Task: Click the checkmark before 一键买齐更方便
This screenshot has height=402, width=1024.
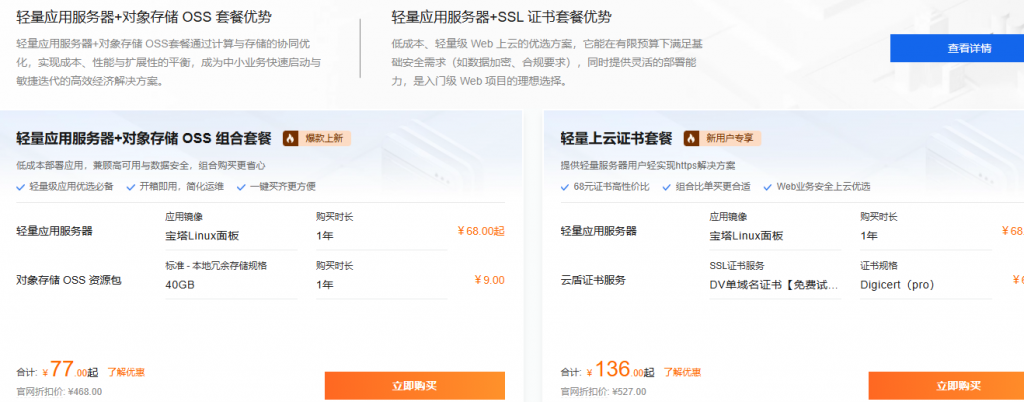Action: (x=242, y=187)
